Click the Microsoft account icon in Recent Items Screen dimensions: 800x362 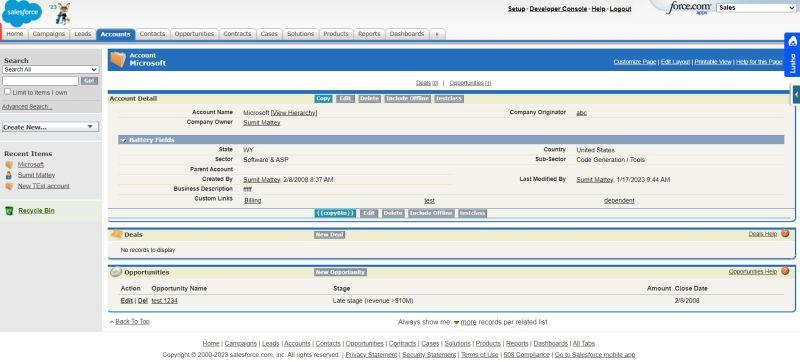click(9, 165)
